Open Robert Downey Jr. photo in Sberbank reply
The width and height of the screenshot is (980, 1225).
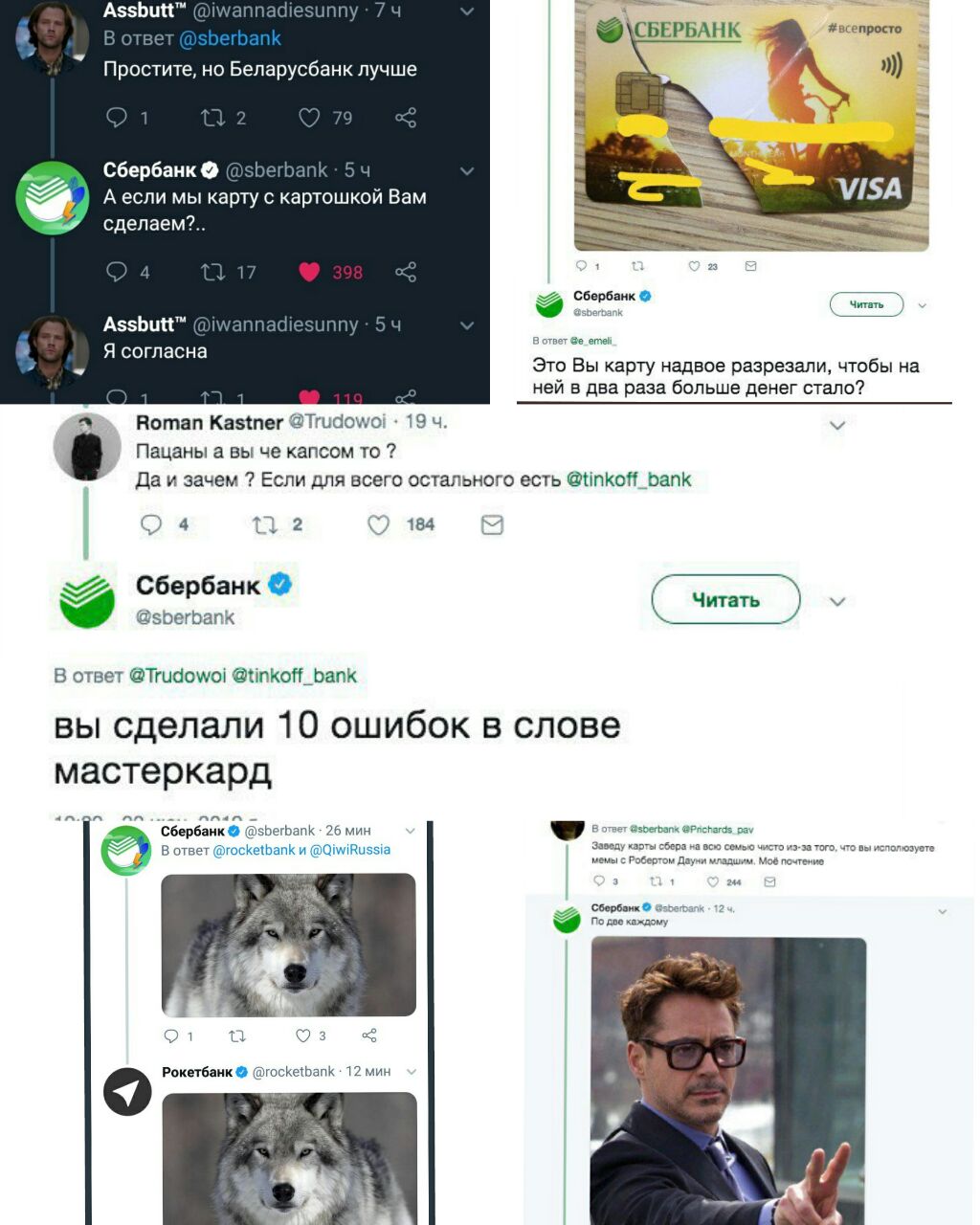pos(728,1080)
